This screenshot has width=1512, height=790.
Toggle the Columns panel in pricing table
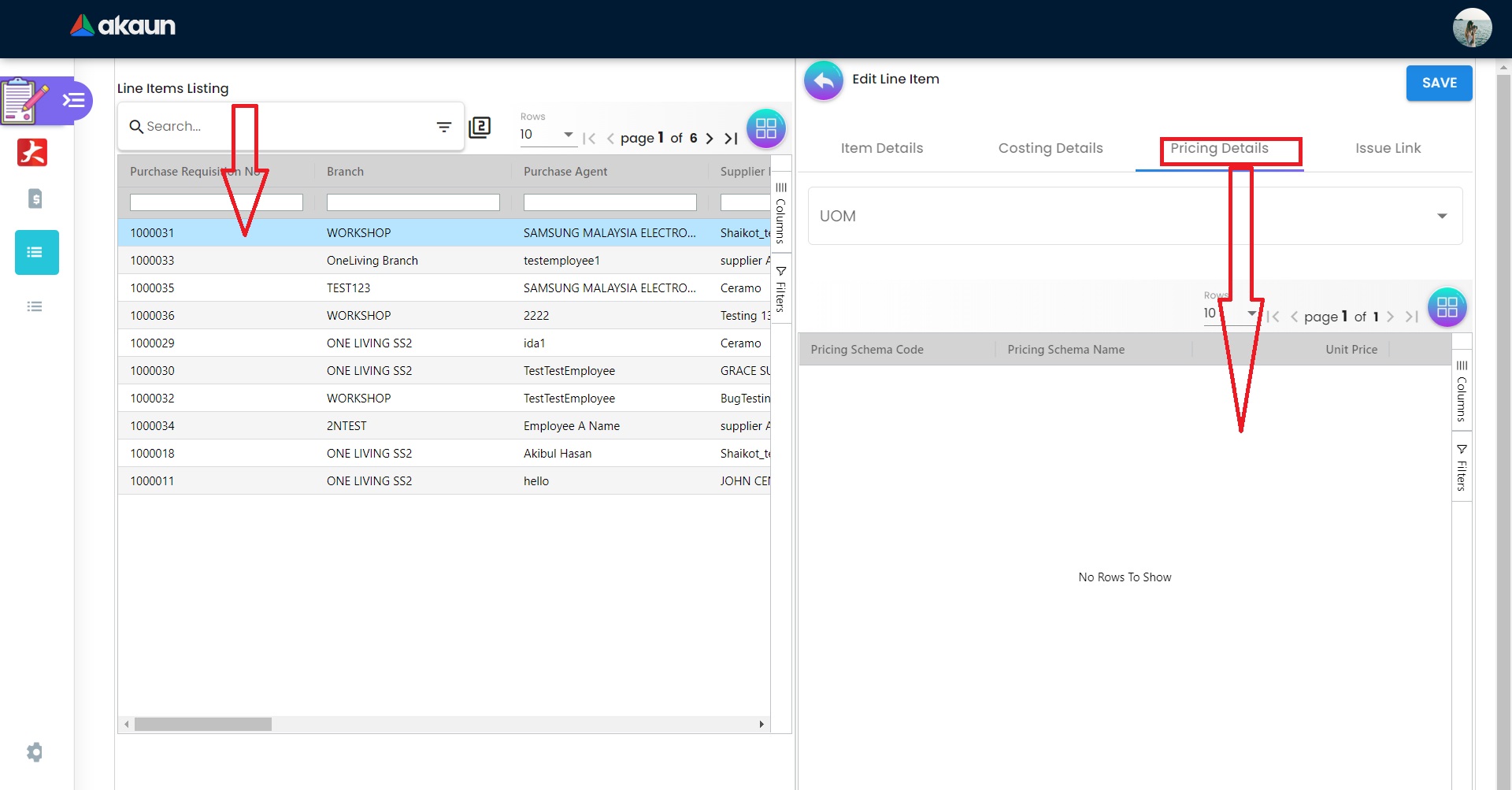[1462, 390]
